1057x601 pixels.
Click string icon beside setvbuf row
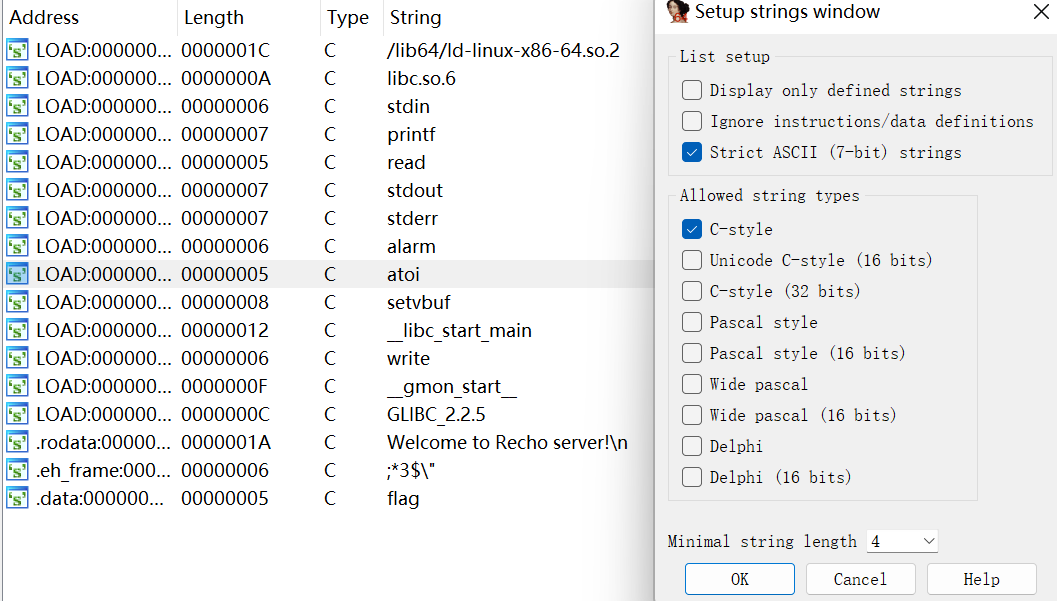coord(18,303)
